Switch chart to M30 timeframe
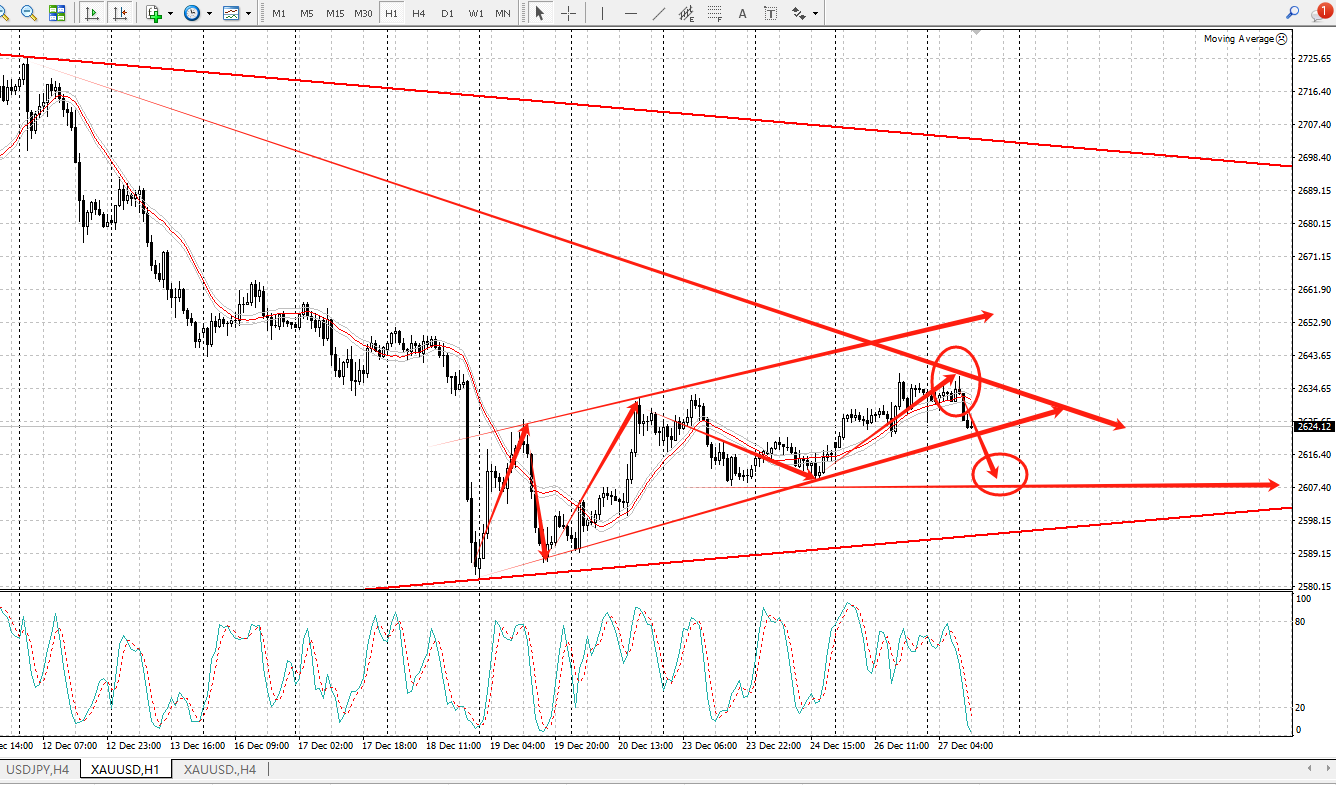This screenshot has height=785, width=1336. click(x=364, y=14)
